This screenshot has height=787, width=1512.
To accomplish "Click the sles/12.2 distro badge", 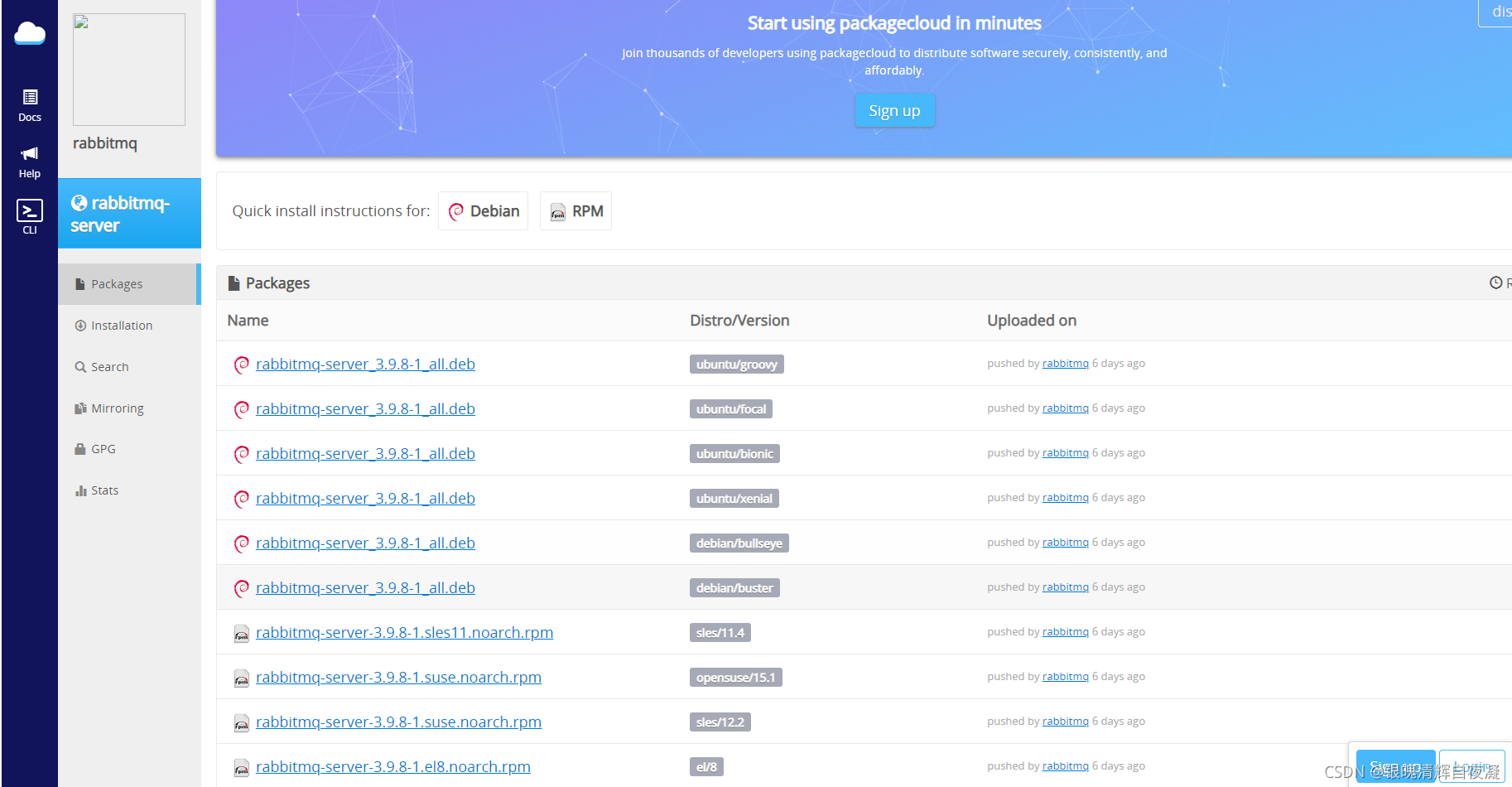I will point(720,722).
